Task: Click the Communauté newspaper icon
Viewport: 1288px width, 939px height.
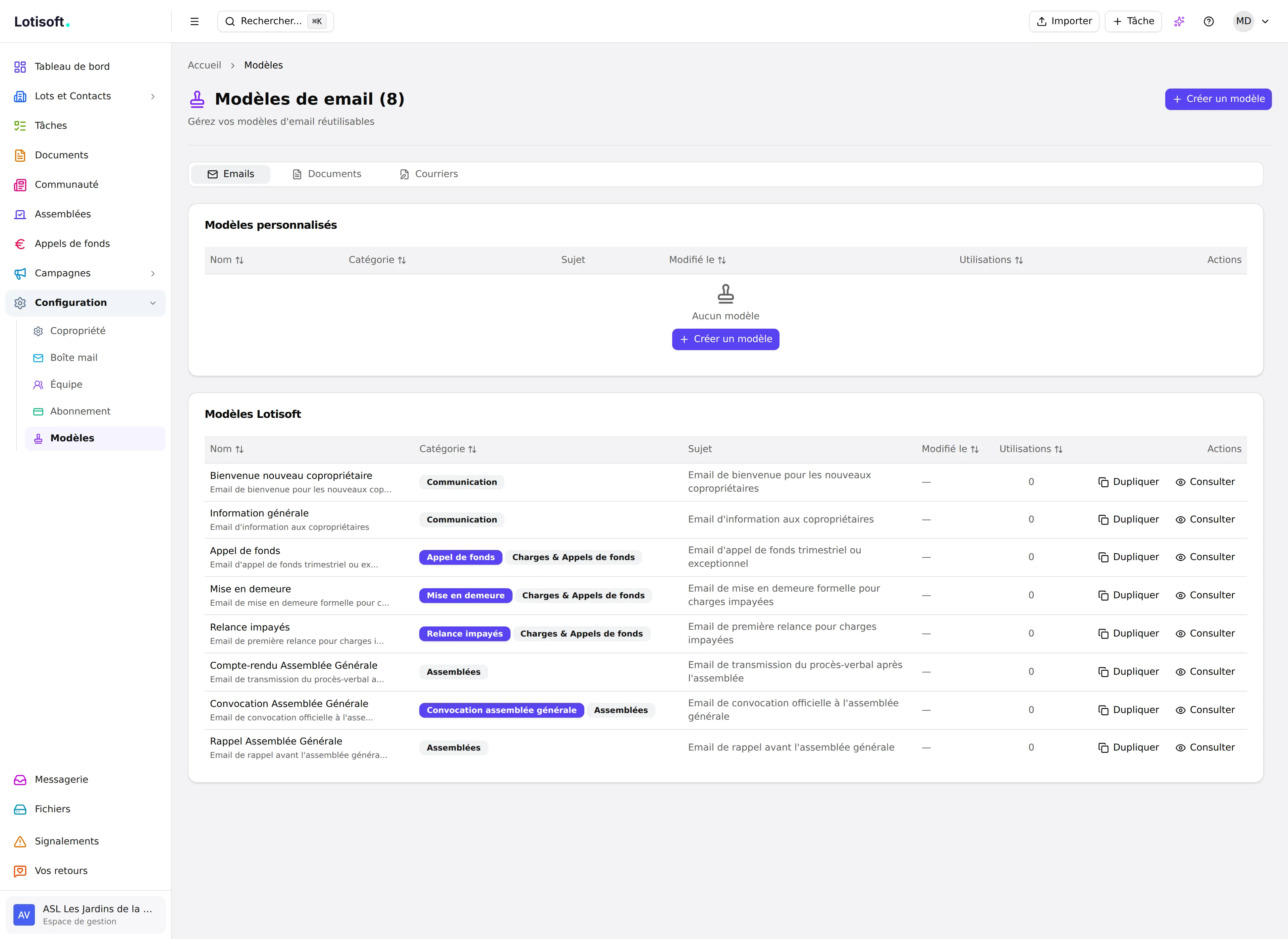Action: point(20,185)
